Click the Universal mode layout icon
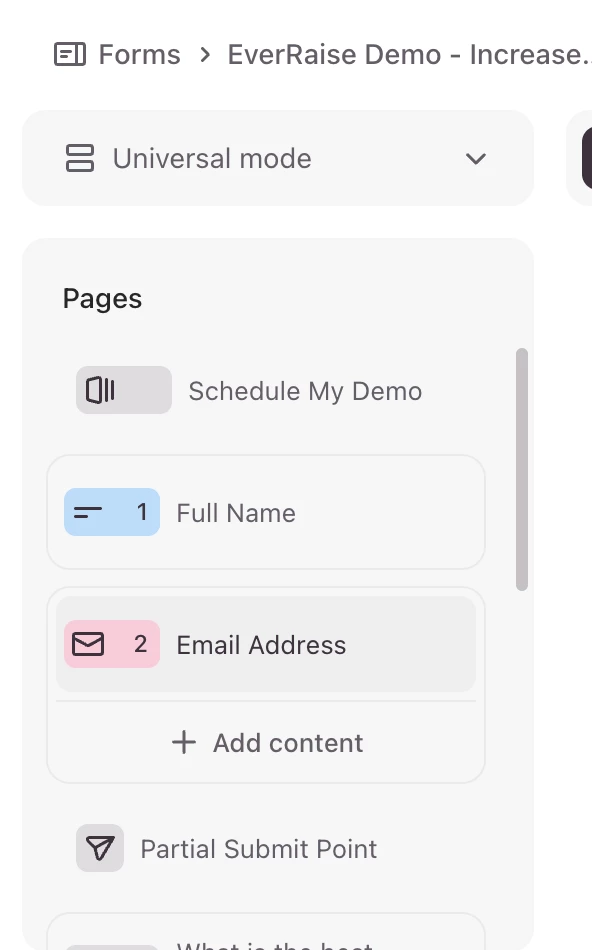Viewport: 592px width, 950px height. tap(79, 158)
